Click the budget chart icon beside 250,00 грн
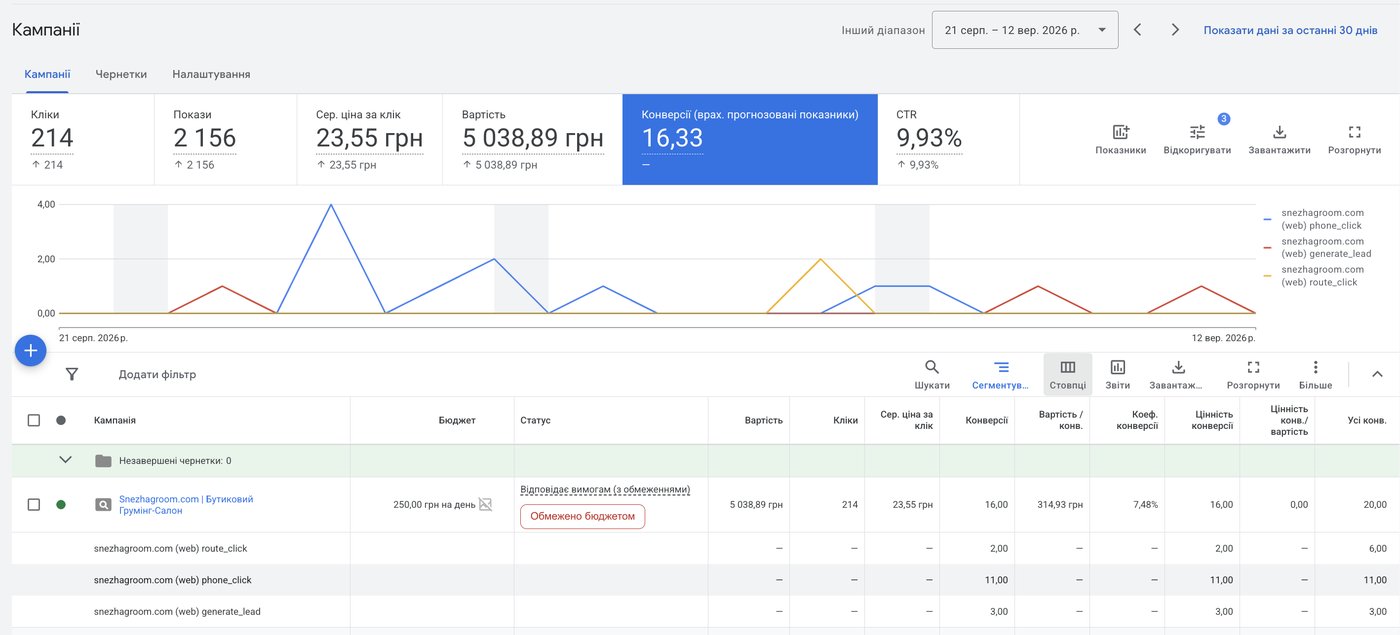 485,505
